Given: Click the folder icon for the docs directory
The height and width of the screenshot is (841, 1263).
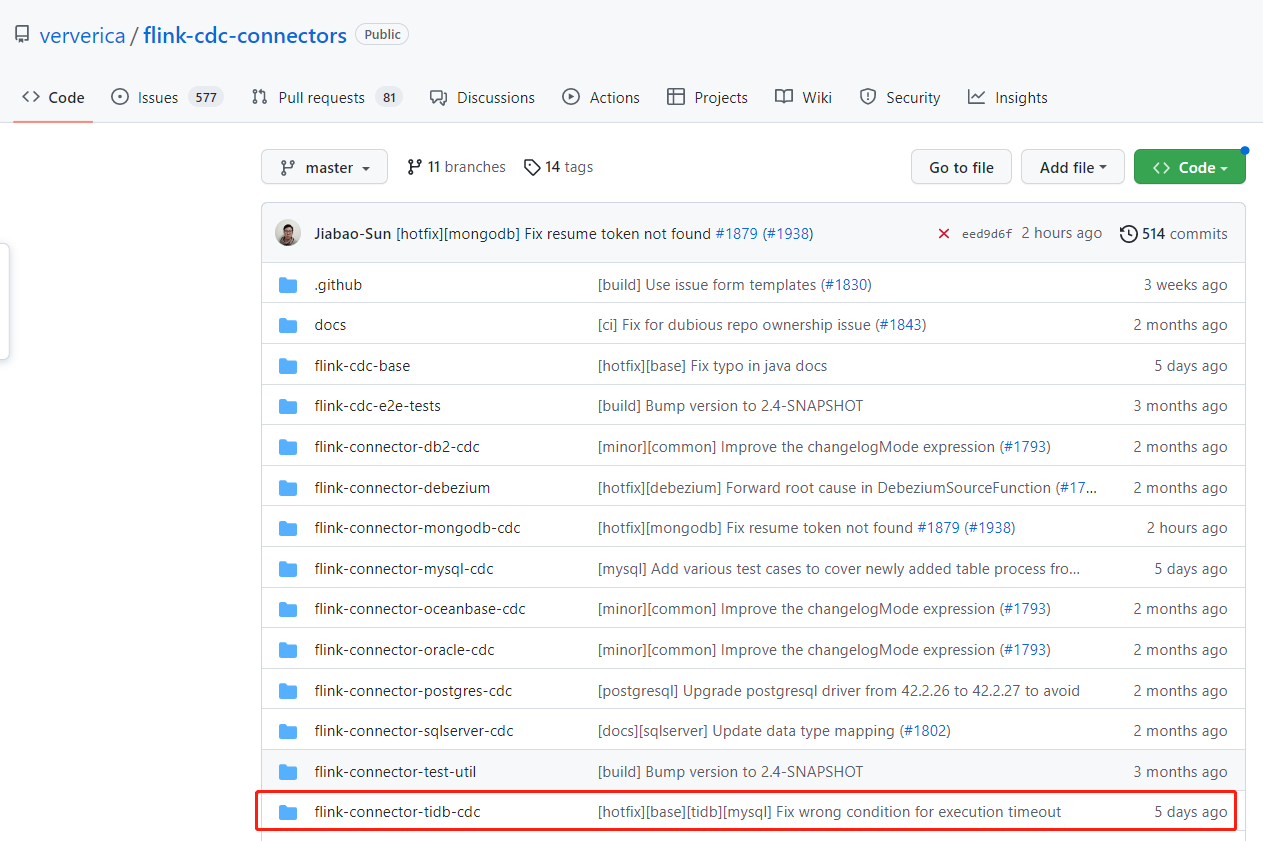Looking at the screenshot, I should pyautogui.click(x=288, y=325).
